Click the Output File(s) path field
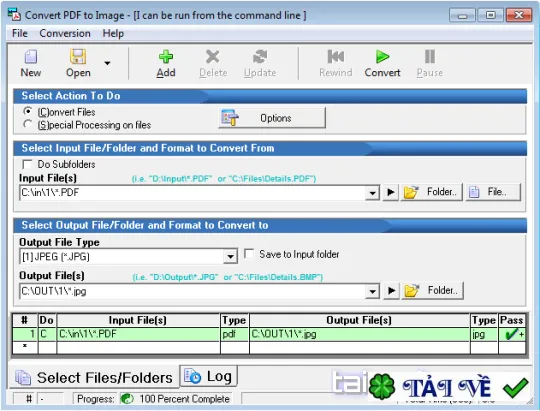Screen dimensions: 540x411 point(192,291)
